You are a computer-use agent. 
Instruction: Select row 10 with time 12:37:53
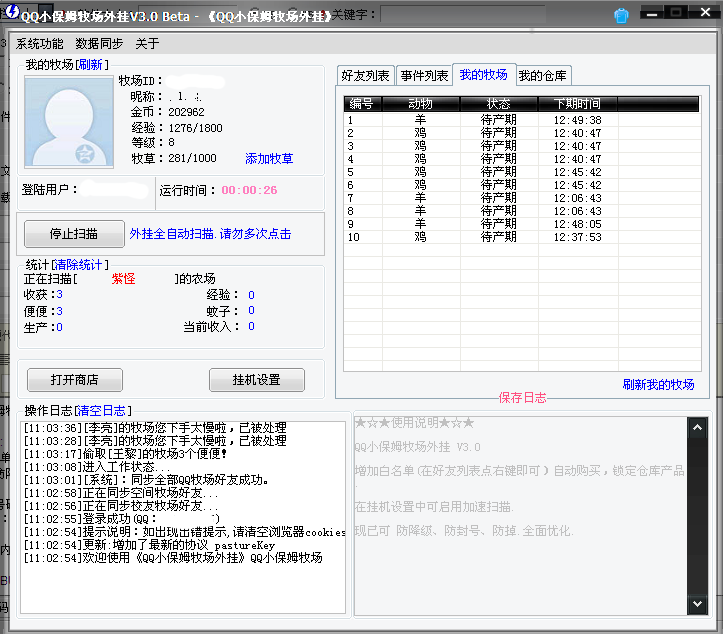(522, 237)
